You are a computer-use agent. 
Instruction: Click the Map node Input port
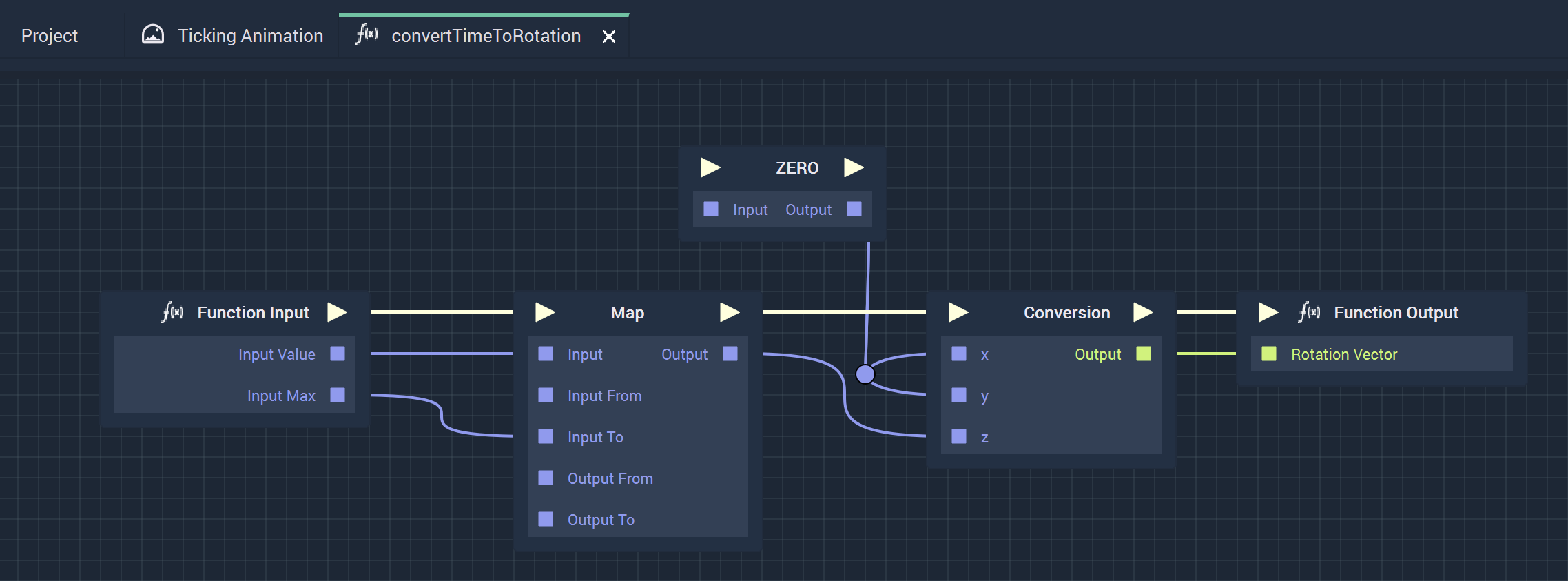pos(546,354)
